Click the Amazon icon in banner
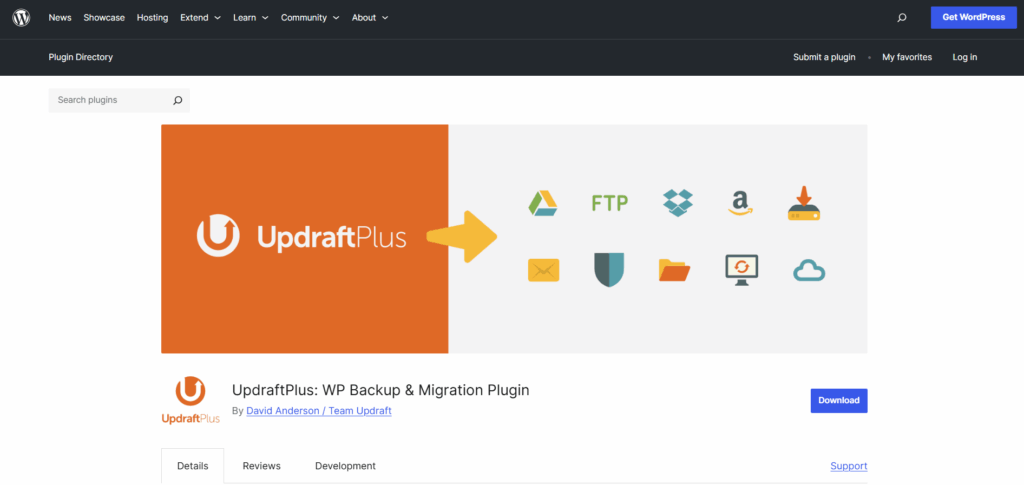This screenshot has height=485, width=1024. [740, 203]
